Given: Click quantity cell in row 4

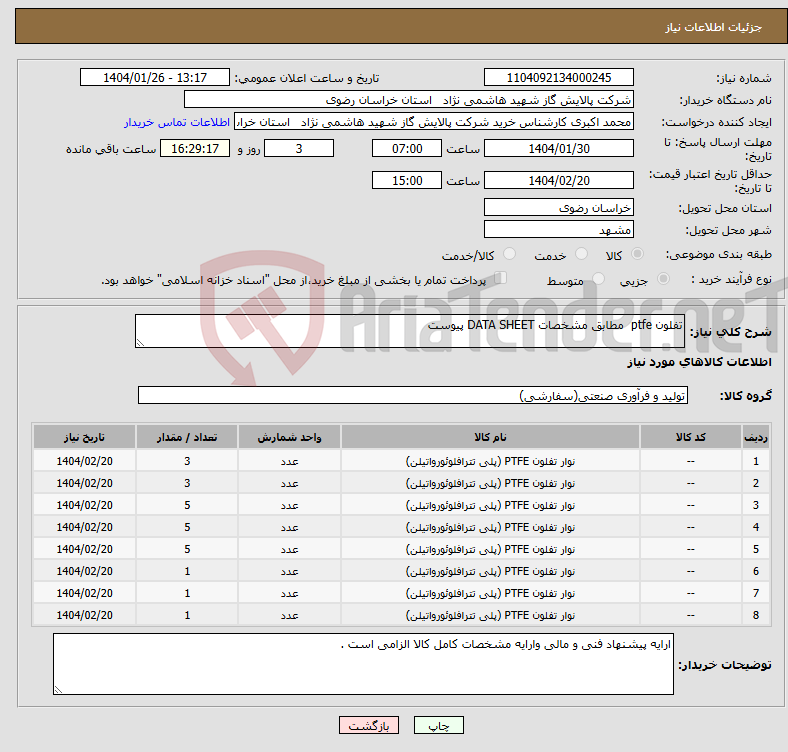Looking at the screenshot, I should [187, 527].
